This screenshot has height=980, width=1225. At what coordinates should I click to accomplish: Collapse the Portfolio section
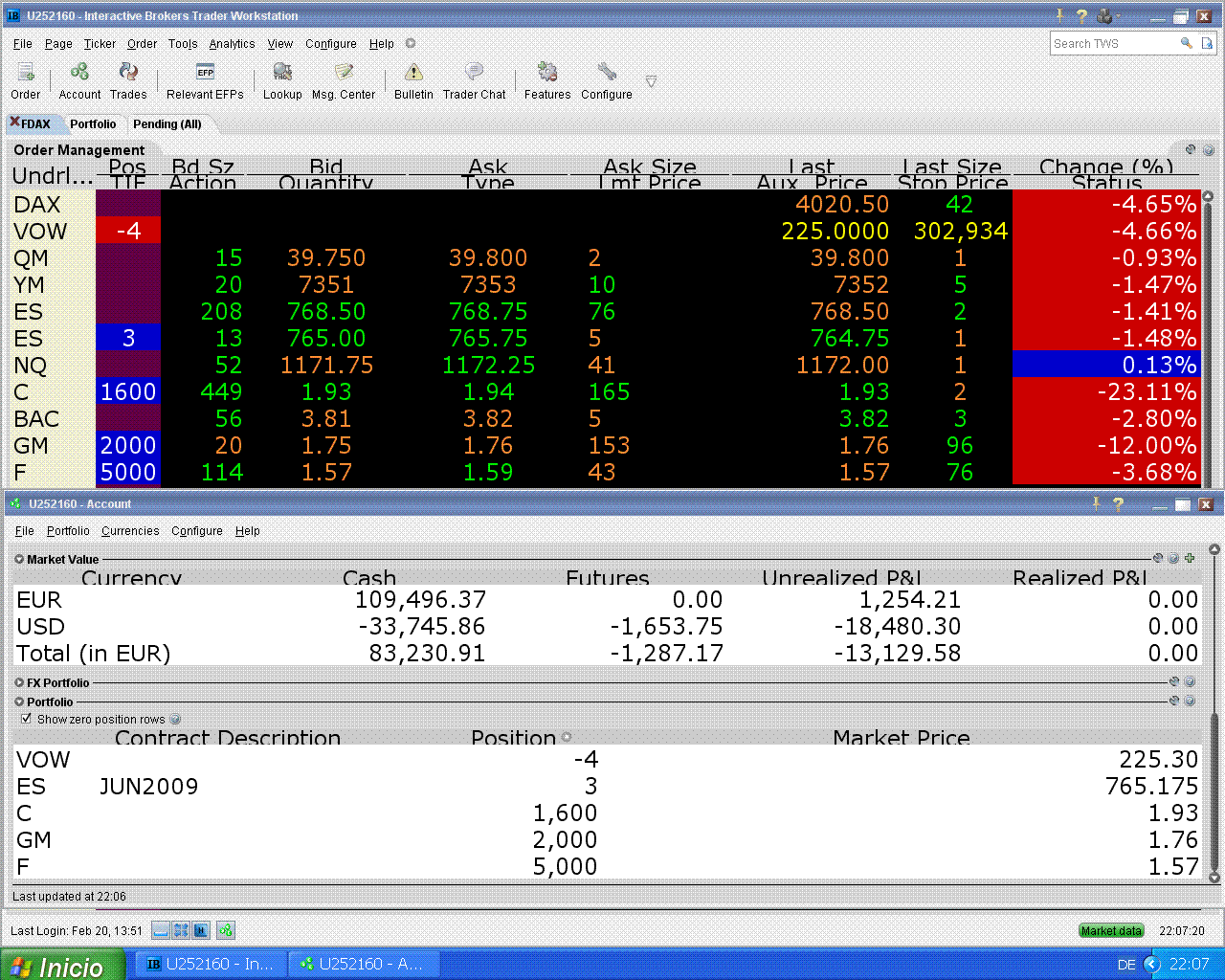tap(19, 702)
